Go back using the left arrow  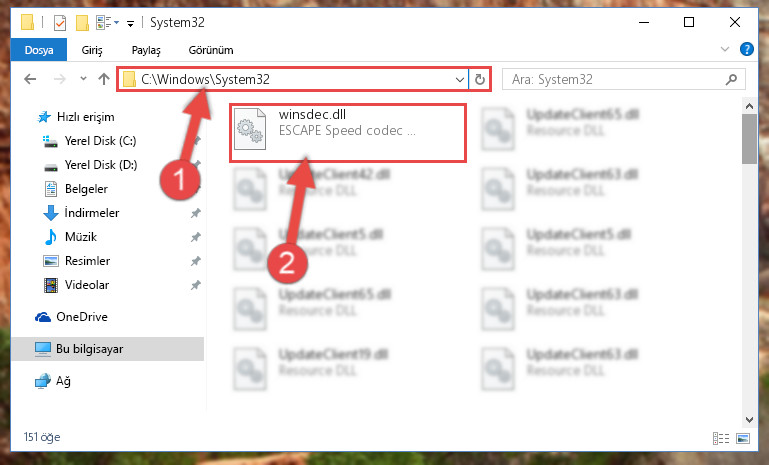pyautogui.click(x=30, y=79)
